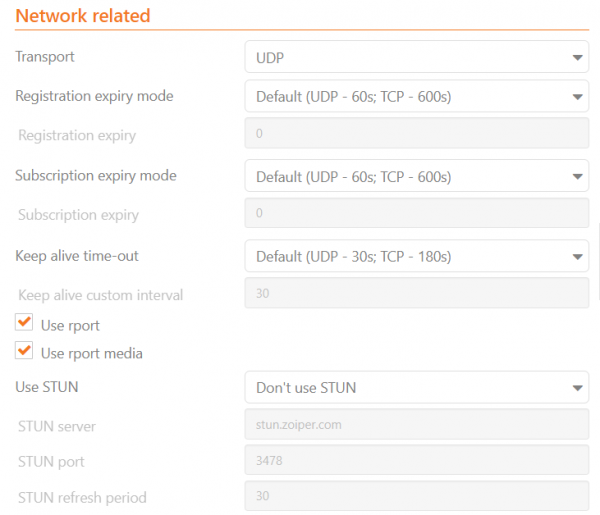Screen dimensions: 600x515
Task: Focus the STUN port field showing 3478
Action: [x=416, y=461]
